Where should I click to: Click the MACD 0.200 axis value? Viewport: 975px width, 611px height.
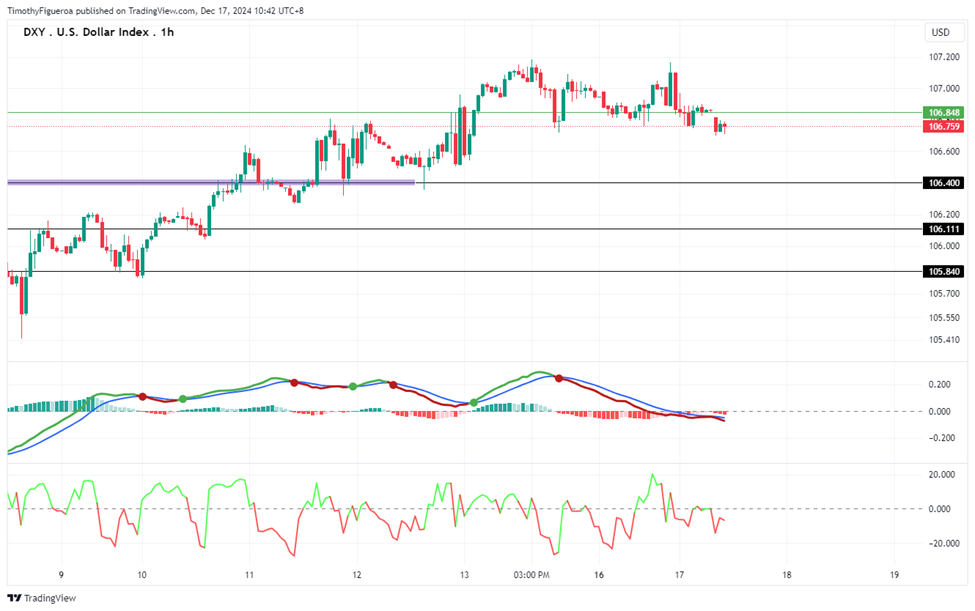point(939,384)
